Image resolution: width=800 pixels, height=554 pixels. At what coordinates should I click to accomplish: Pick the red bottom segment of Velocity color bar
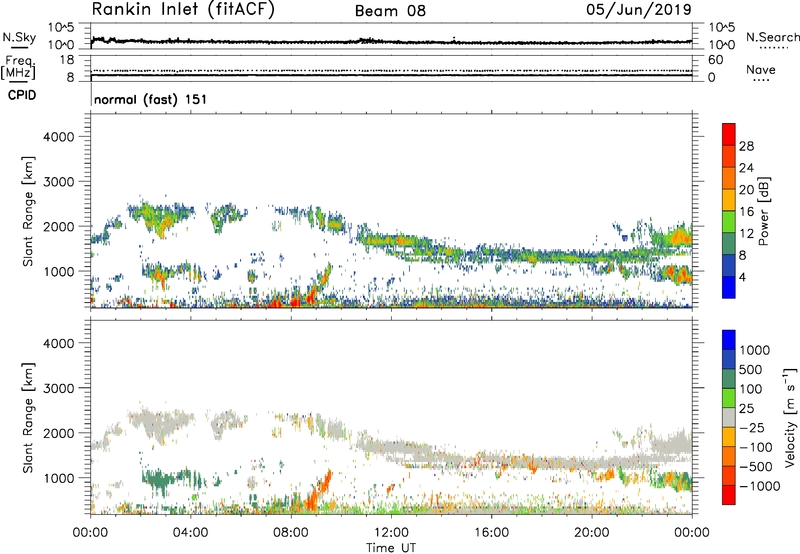coord(729,495)
